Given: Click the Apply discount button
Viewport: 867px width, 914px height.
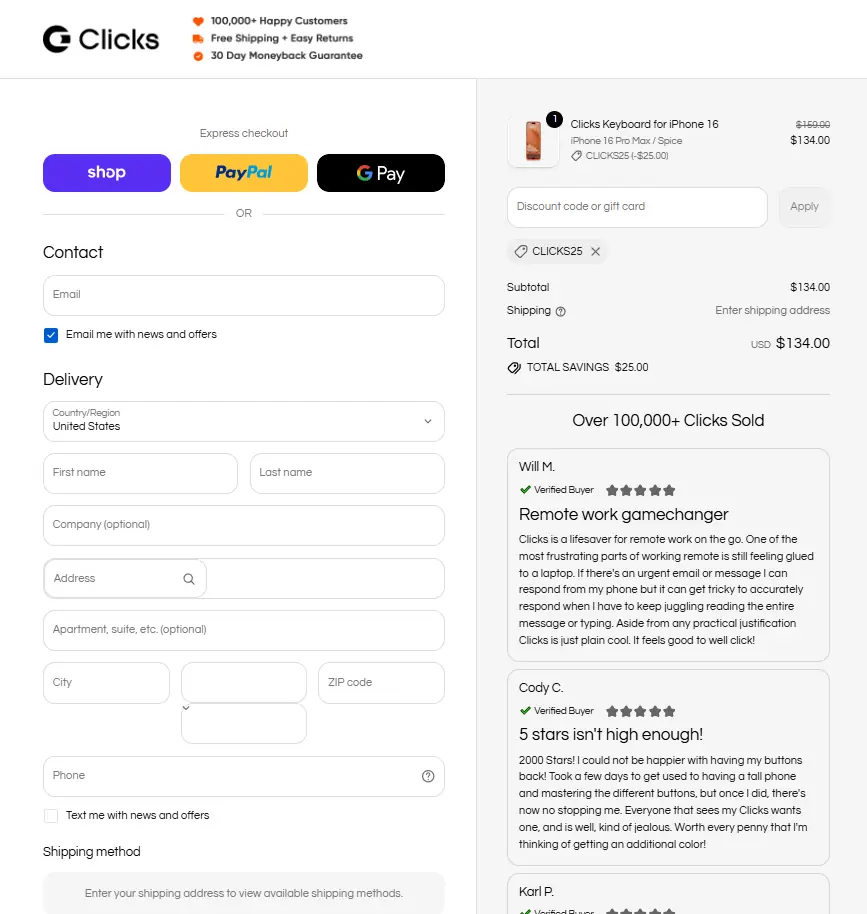Looking at the screenshot, I should coord(804,207).
